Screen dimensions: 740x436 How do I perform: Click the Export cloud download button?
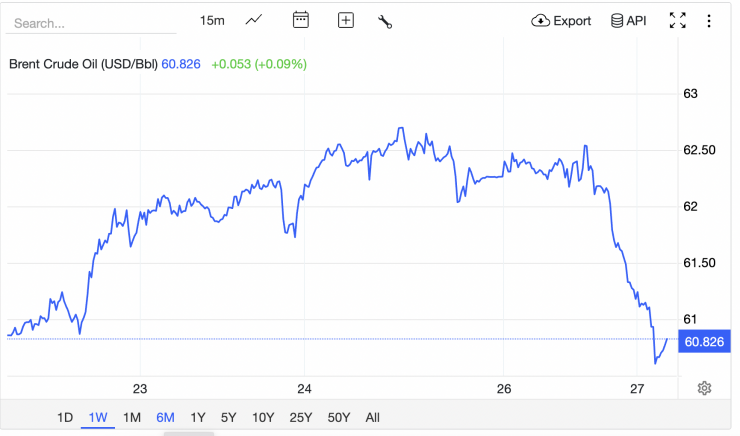(561, 20)
